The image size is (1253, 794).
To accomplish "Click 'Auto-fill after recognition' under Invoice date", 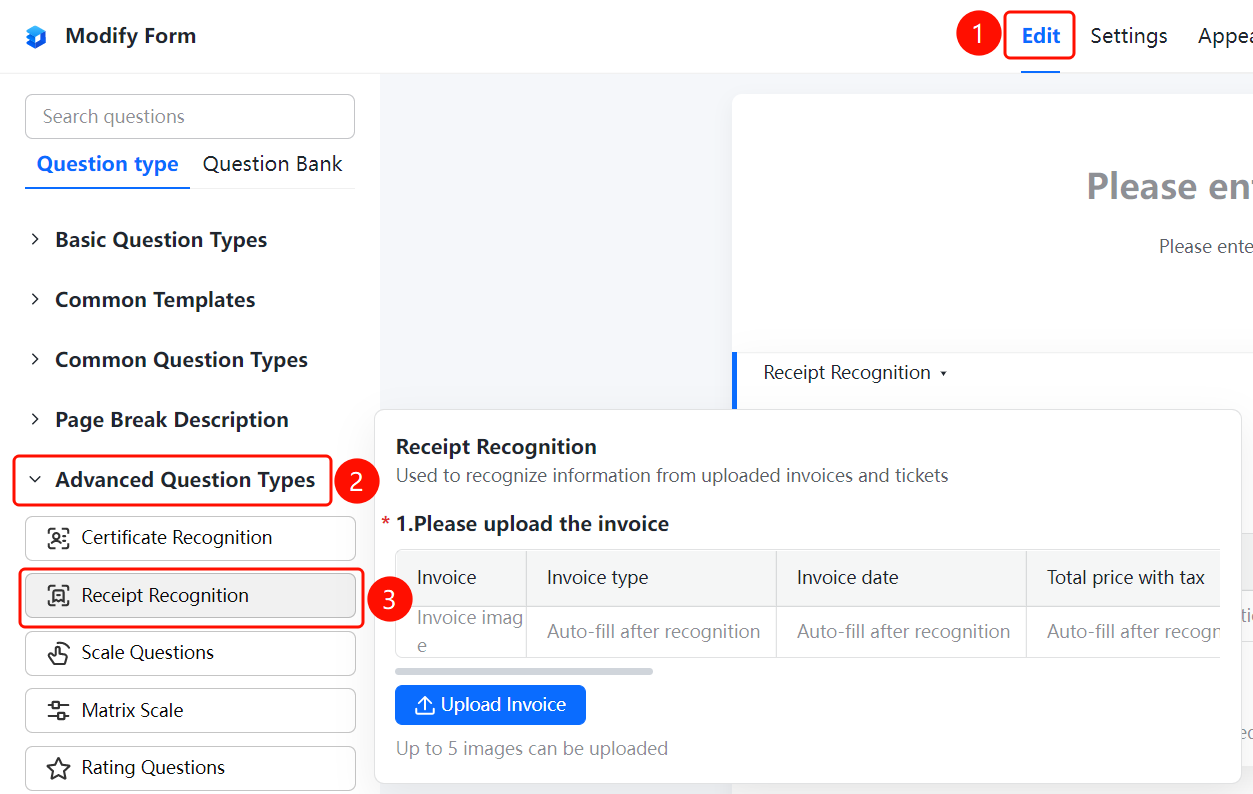I will pyautogui.click(x=904, y=632).
